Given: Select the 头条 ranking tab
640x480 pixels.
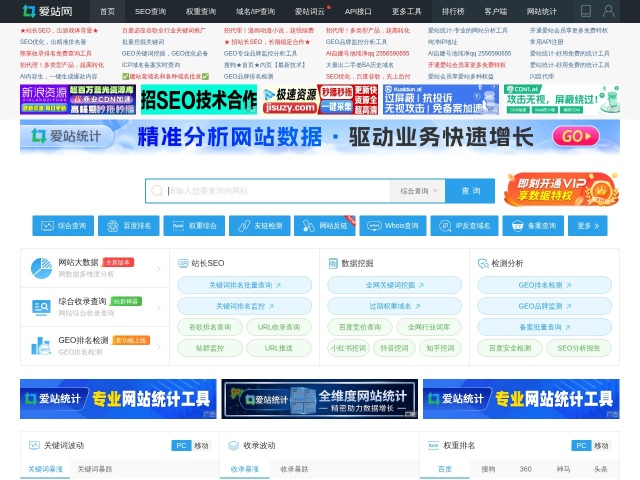Looking at the screenshot, I should click(x=600, y=469).
